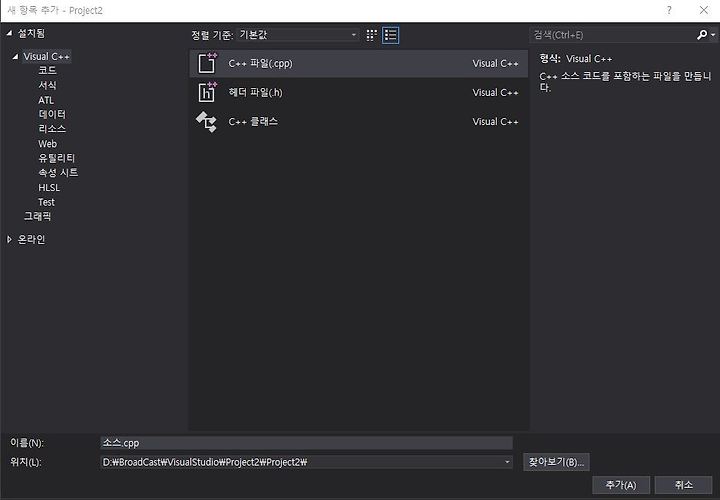The height and width of the screenshot is (500, 720).
Task: Select the HLSL category
Action: (49, 187)
